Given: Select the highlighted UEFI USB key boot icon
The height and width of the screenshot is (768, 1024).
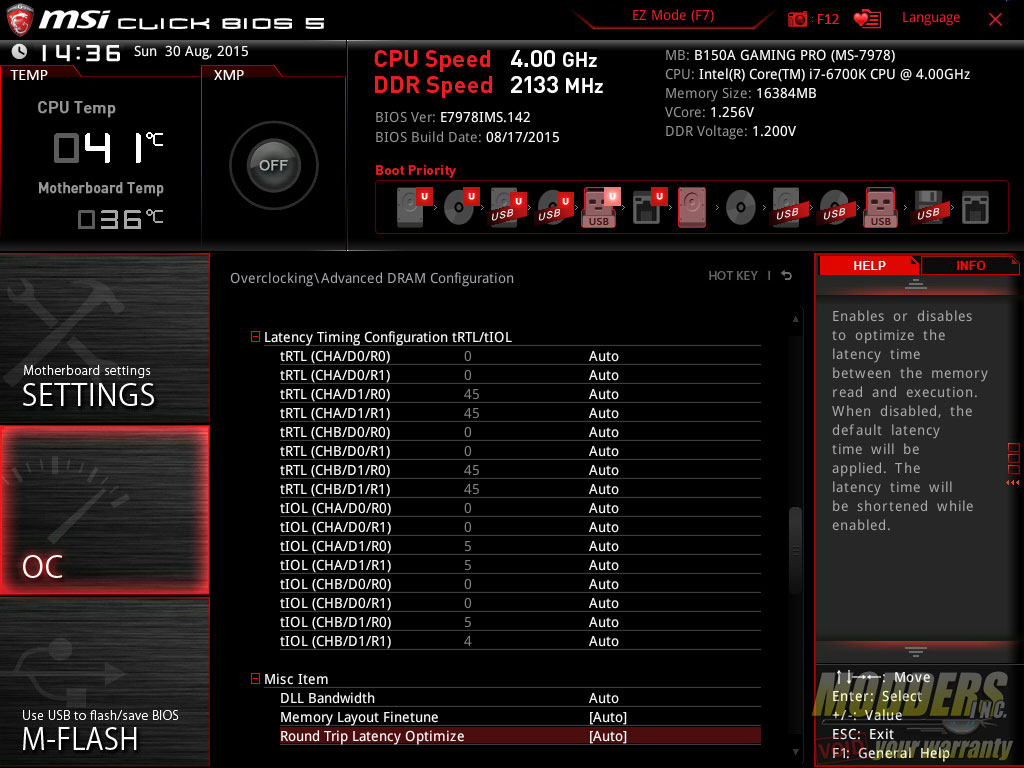Looking at the screenshot, I should pyautogui.click(x=601, y=207).
